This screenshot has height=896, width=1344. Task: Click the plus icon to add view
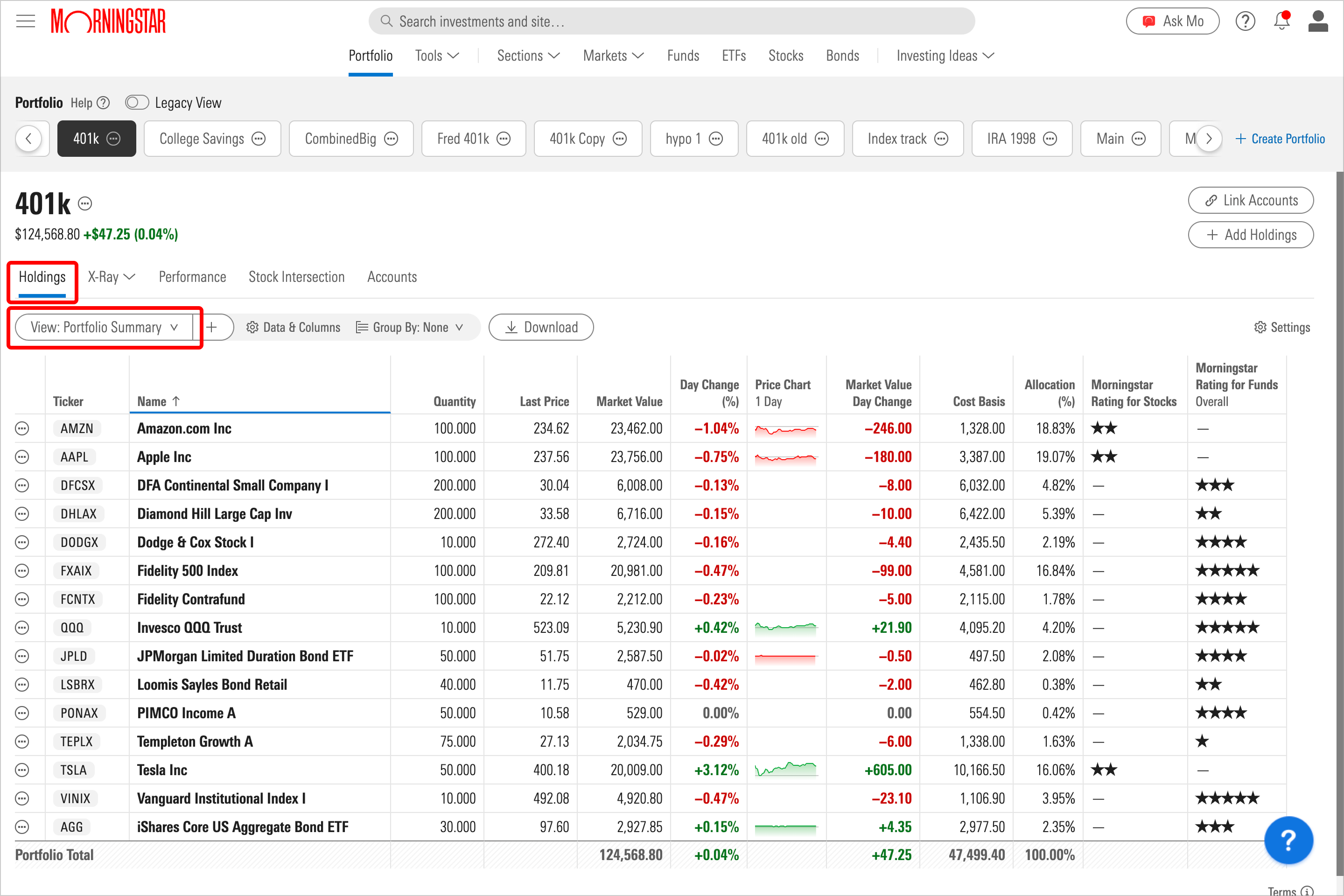pyautogui.click(x=211, y=328)
